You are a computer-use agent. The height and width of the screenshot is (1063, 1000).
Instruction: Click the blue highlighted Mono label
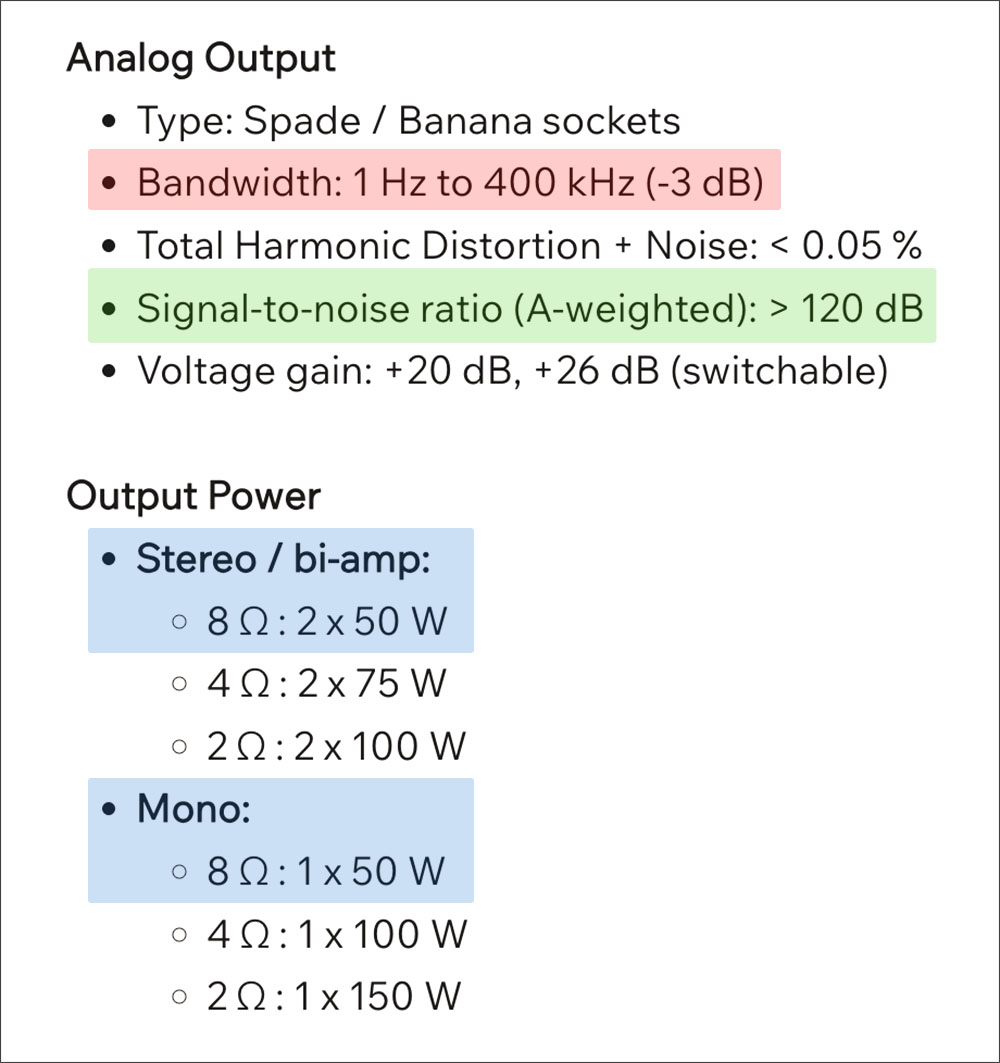(x=194, y=808)
